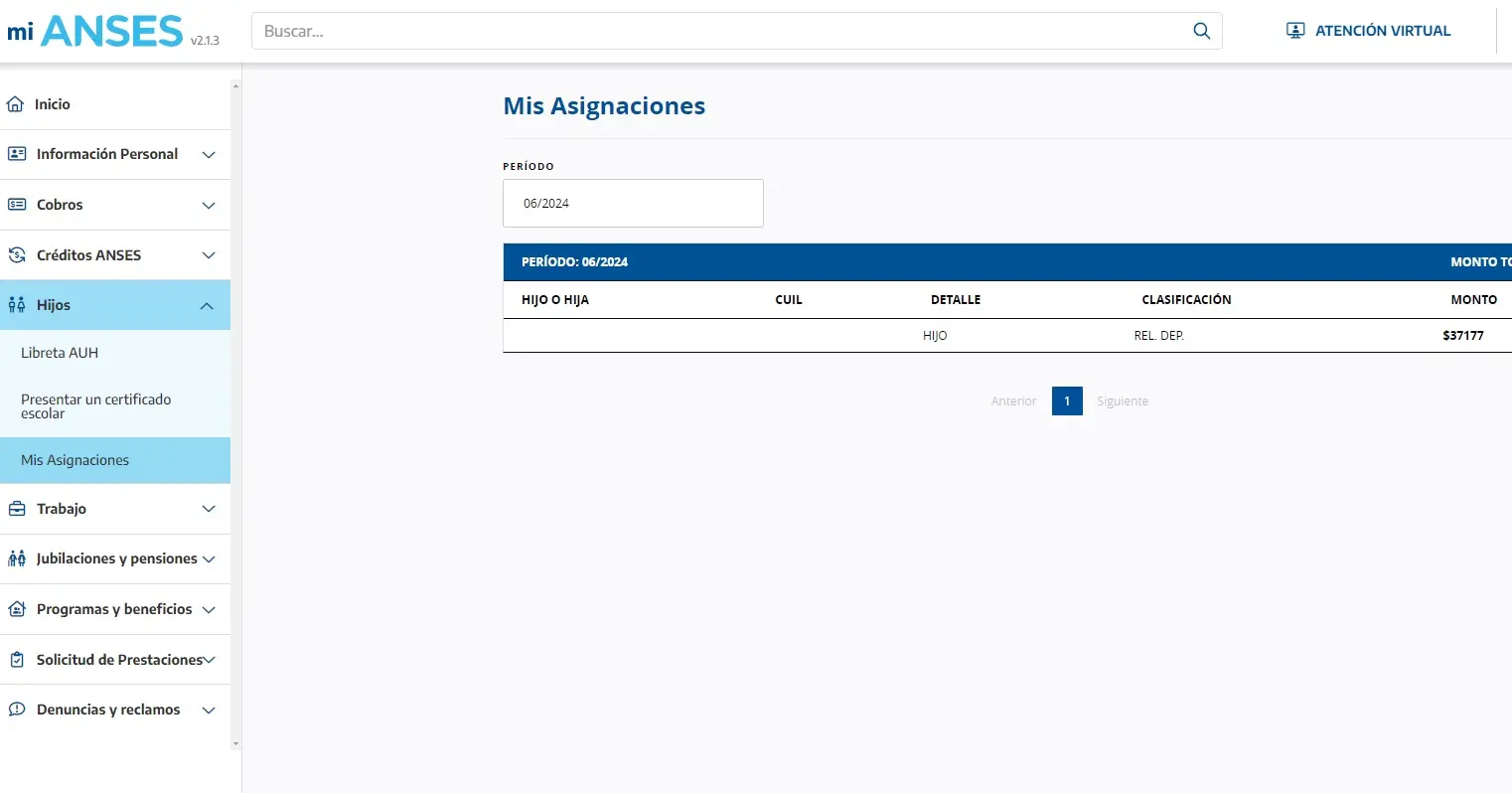The image size is (1512, 793).
Task: Click the sidebar scroll-up arrow
Action: [235, 86]
